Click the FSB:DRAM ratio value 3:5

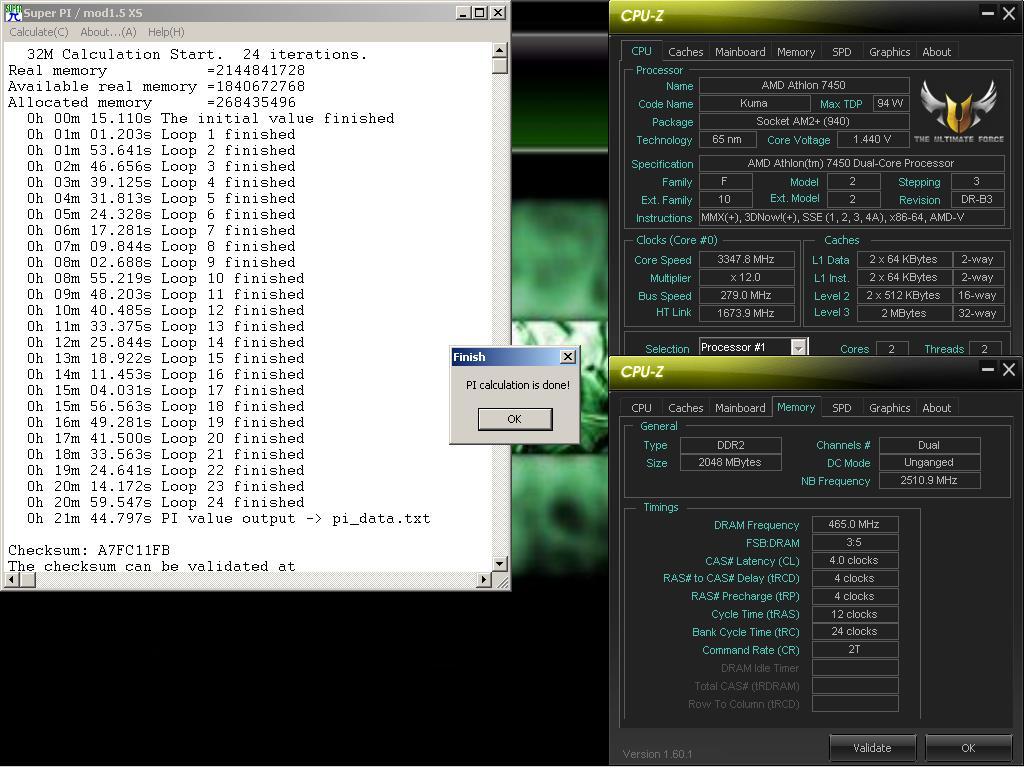(x=854, y=543)
